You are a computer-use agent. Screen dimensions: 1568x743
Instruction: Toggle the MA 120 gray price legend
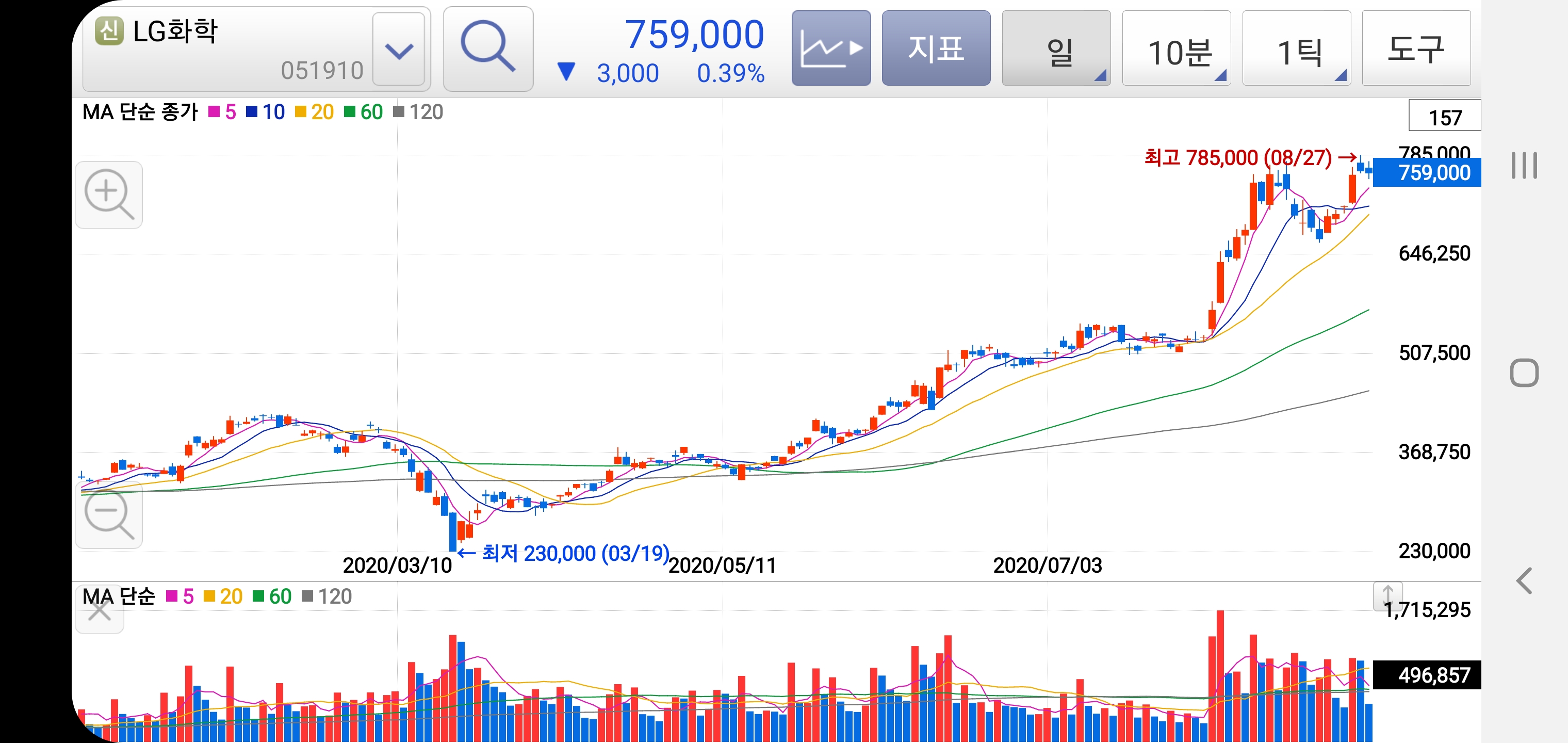418,112
